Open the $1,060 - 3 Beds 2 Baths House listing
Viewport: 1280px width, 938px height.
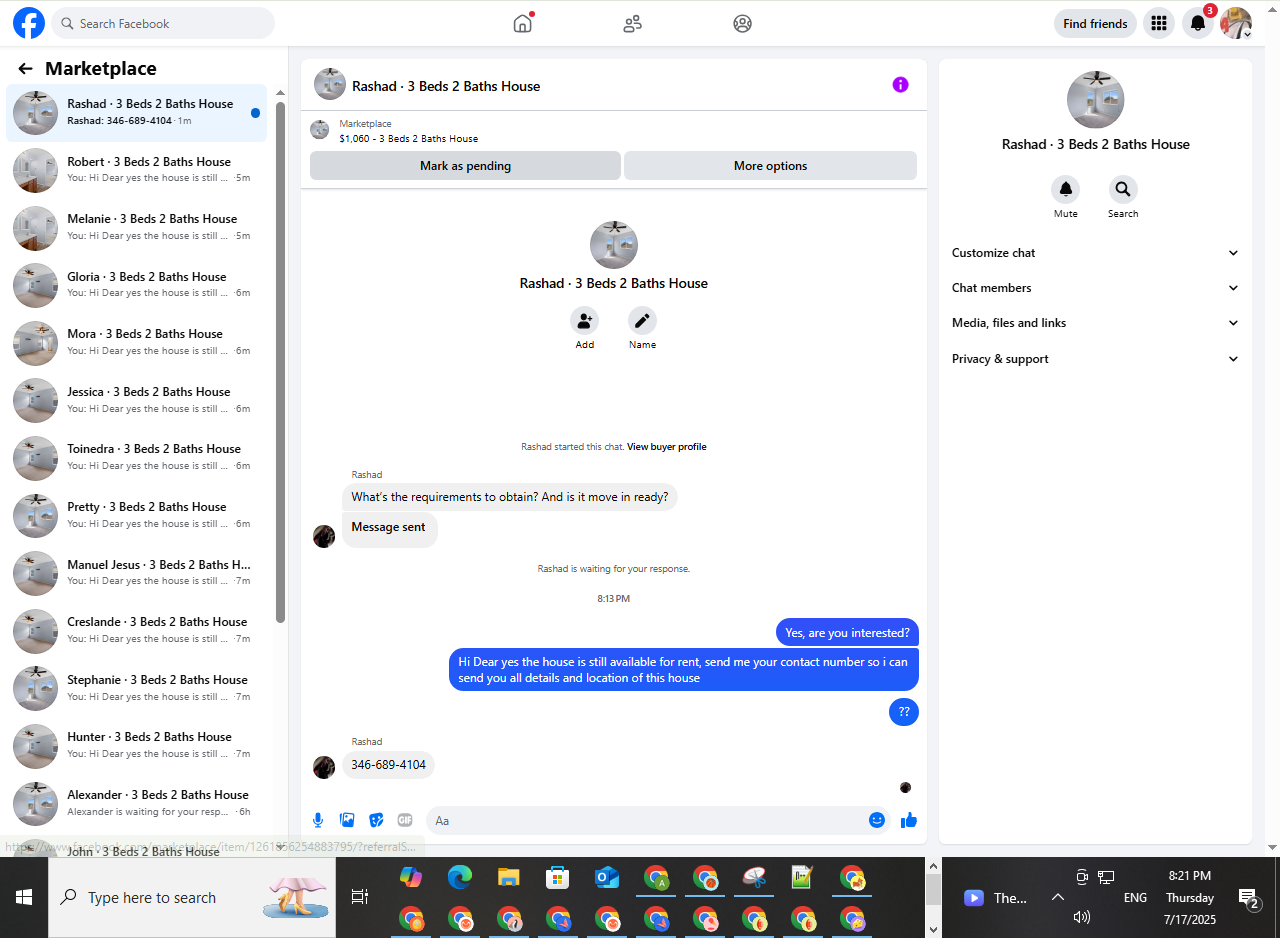coord(408,139)
